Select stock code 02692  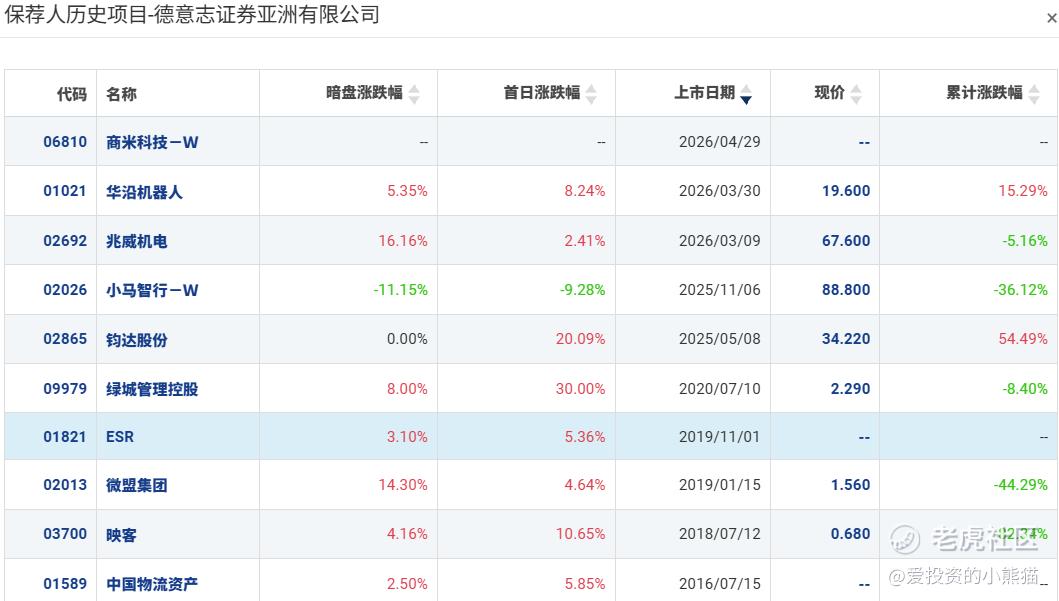65,241
